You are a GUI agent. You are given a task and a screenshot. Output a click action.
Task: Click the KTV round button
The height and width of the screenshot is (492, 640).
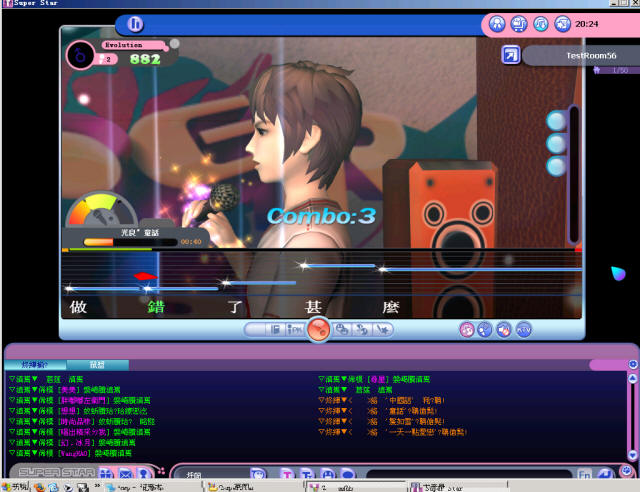point(524,329)
